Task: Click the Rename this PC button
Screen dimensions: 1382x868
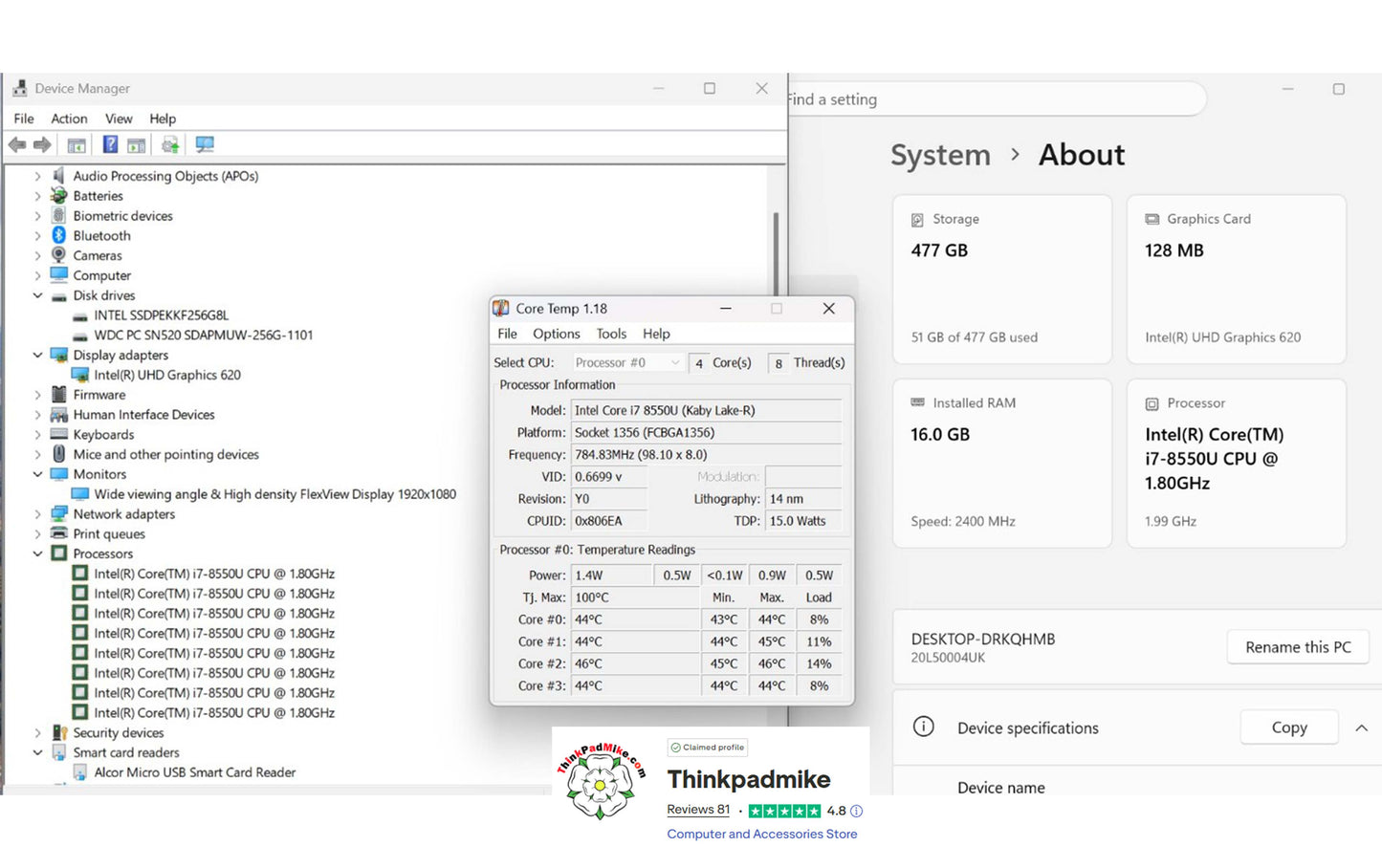Action: (x=1298, y=647)
